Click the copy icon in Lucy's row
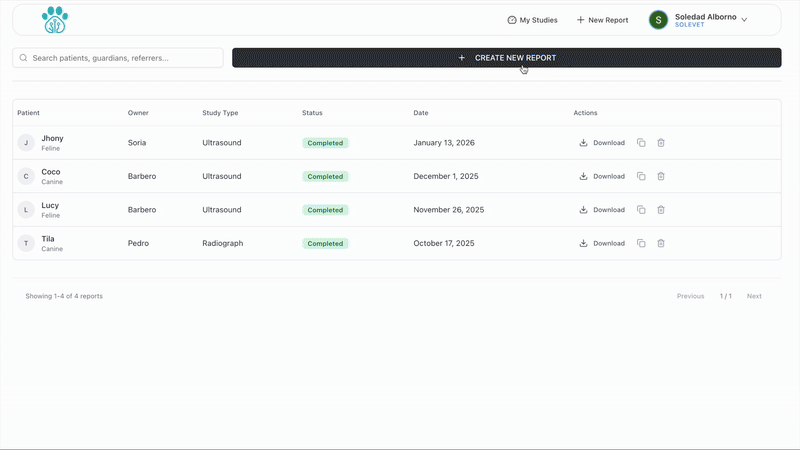This screenshot has height=450, width=800. tap(641, 210)
